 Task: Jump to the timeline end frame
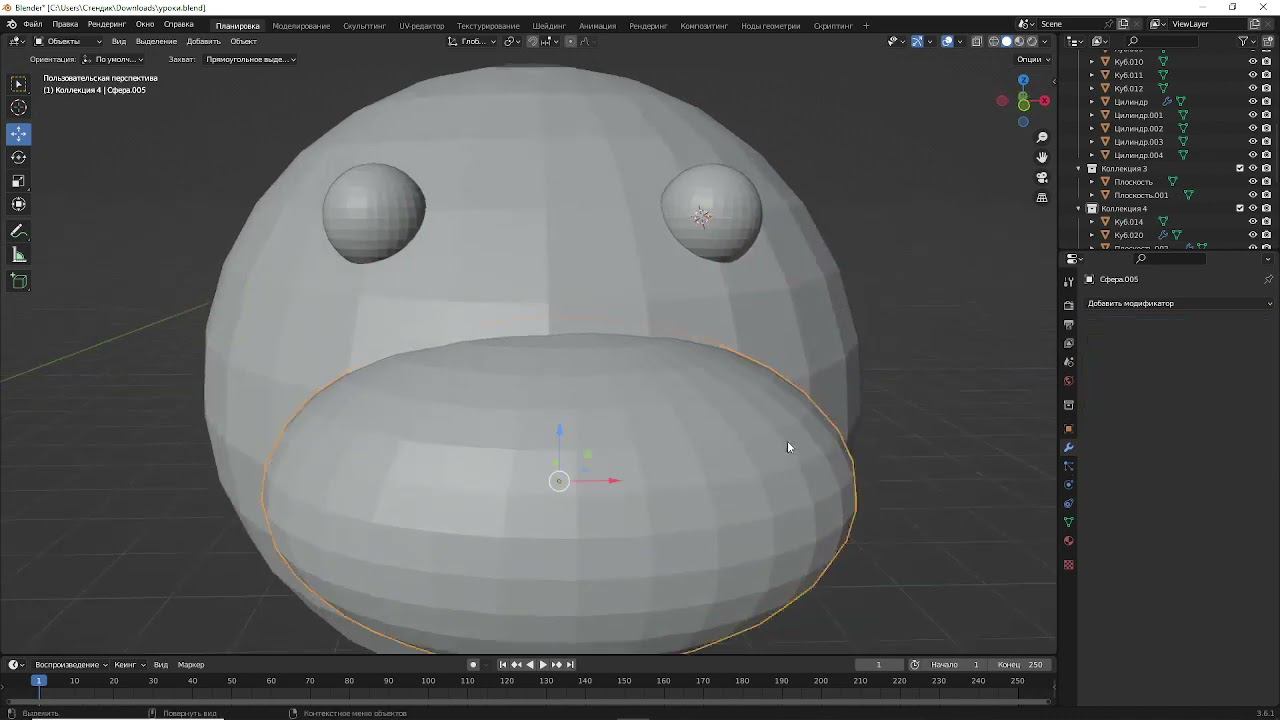tap(570, 665)
